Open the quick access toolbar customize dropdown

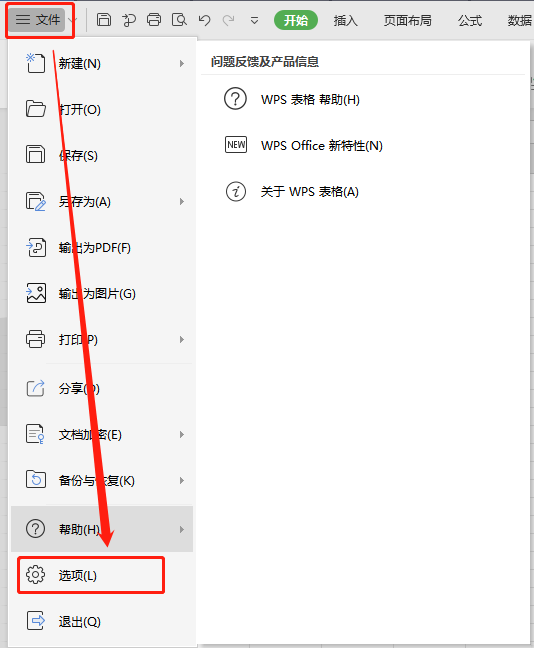point(254,20)
